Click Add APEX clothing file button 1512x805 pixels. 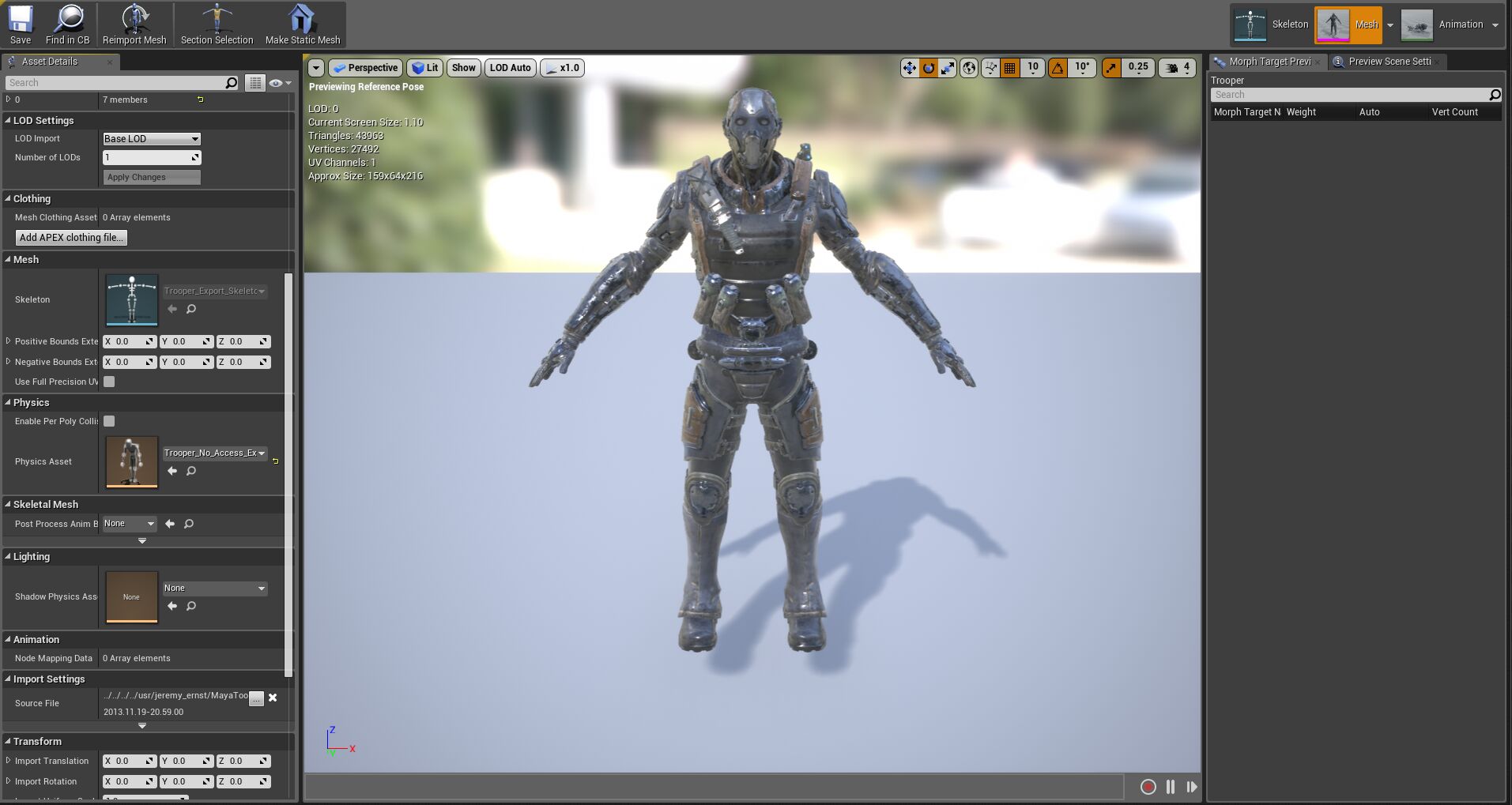tap(70, 237)
